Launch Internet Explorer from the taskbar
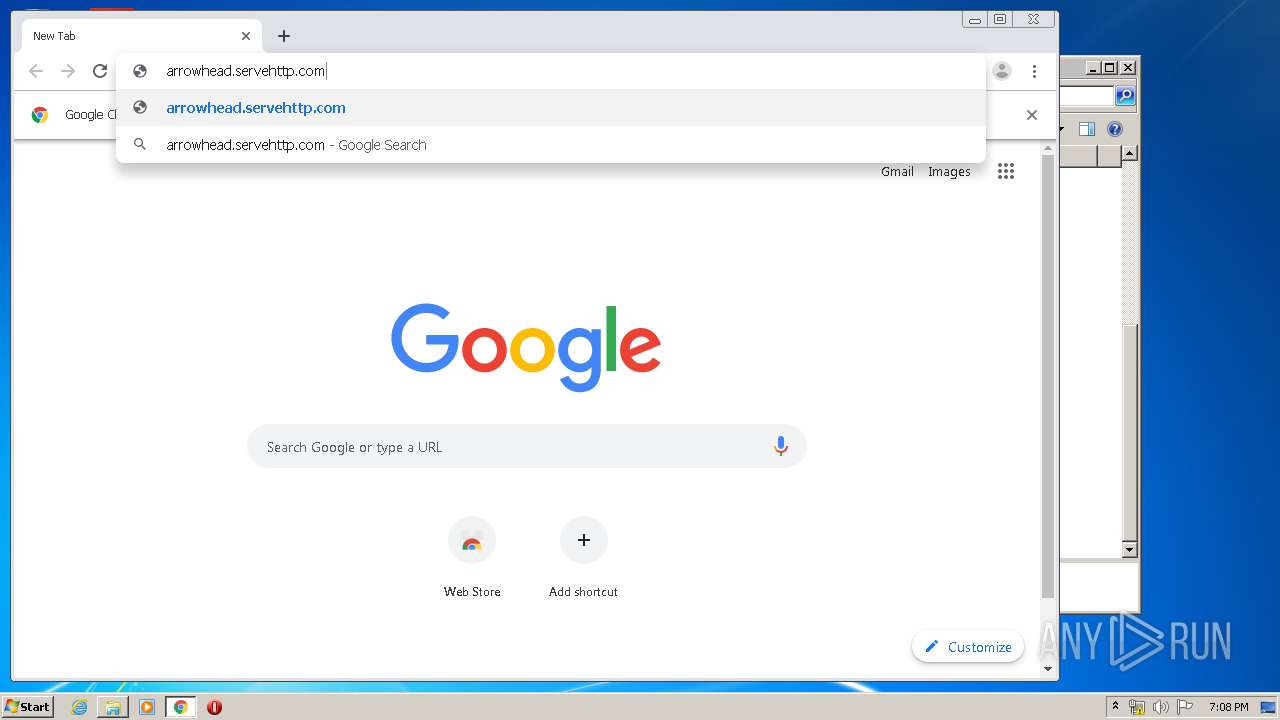This screenshot has width=1280, height=720. click(x=80, y=707)
